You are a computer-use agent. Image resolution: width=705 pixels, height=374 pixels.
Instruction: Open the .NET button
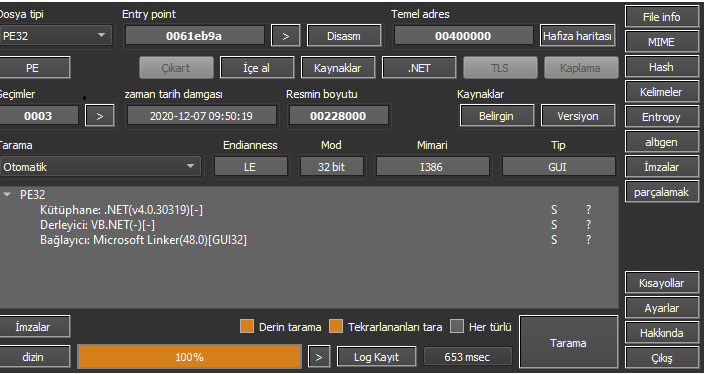click(419, 68)
